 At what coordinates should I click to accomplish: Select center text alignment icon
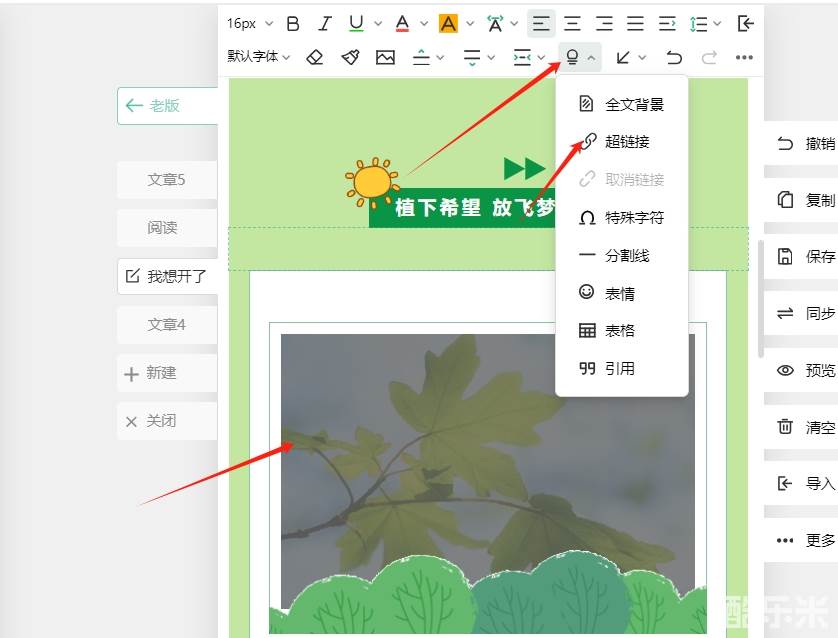click(572, 23)
